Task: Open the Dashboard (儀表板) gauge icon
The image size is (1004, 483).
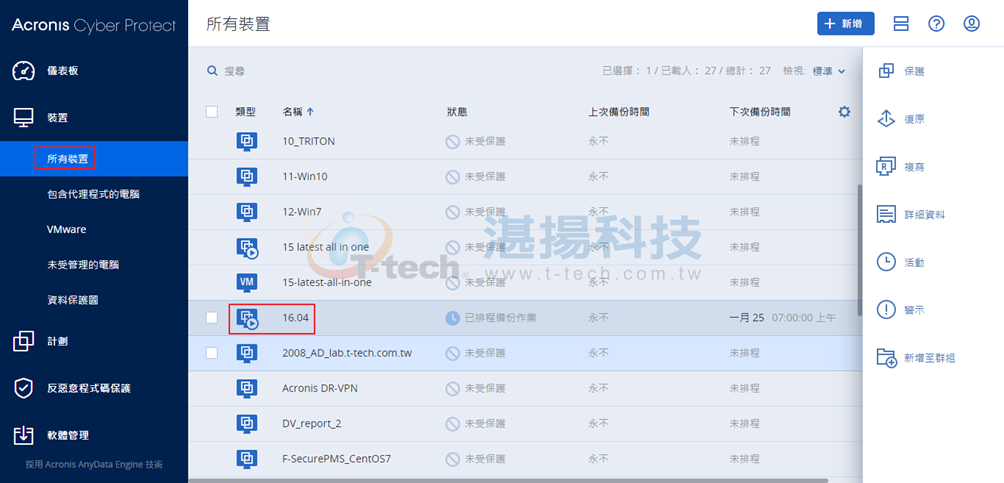Action: [x=24, y=70]
